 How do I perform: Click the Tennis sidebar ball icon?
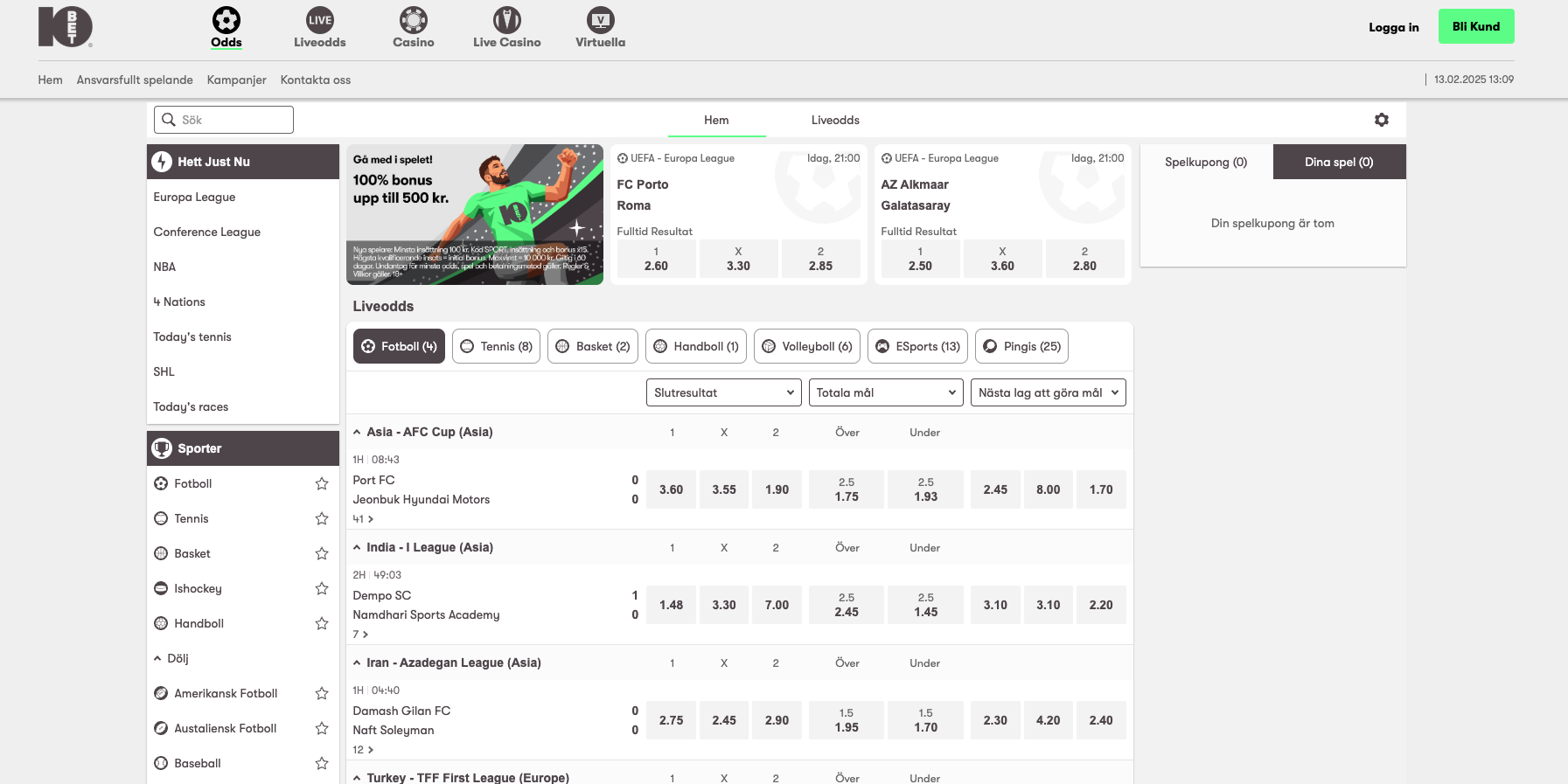click(x=161, y=518)
